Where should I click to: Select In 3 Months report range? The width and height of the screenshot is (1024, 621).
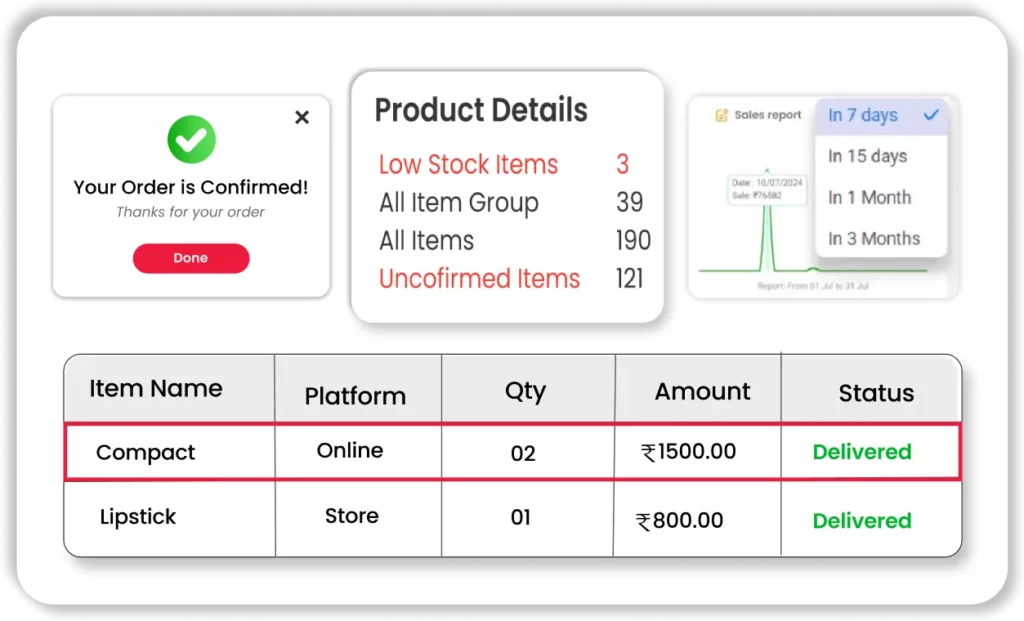coord(873,238)
